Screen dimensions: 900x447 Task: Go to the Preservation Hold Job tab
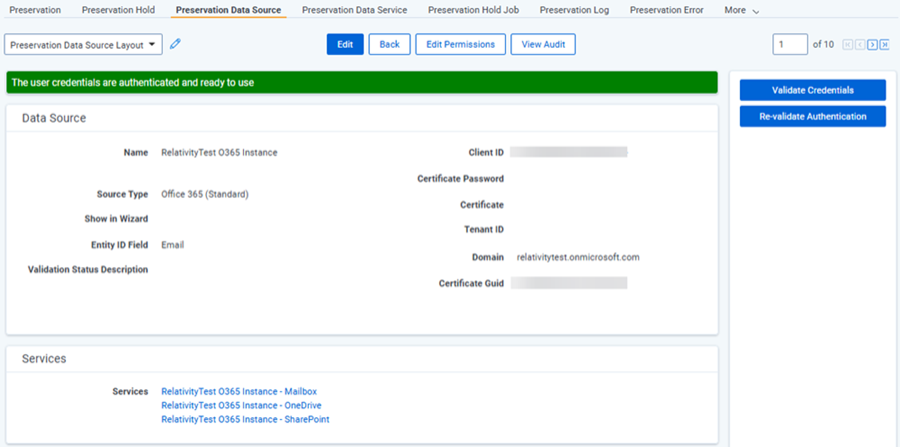pyautogui.click(x=474, y=10)
